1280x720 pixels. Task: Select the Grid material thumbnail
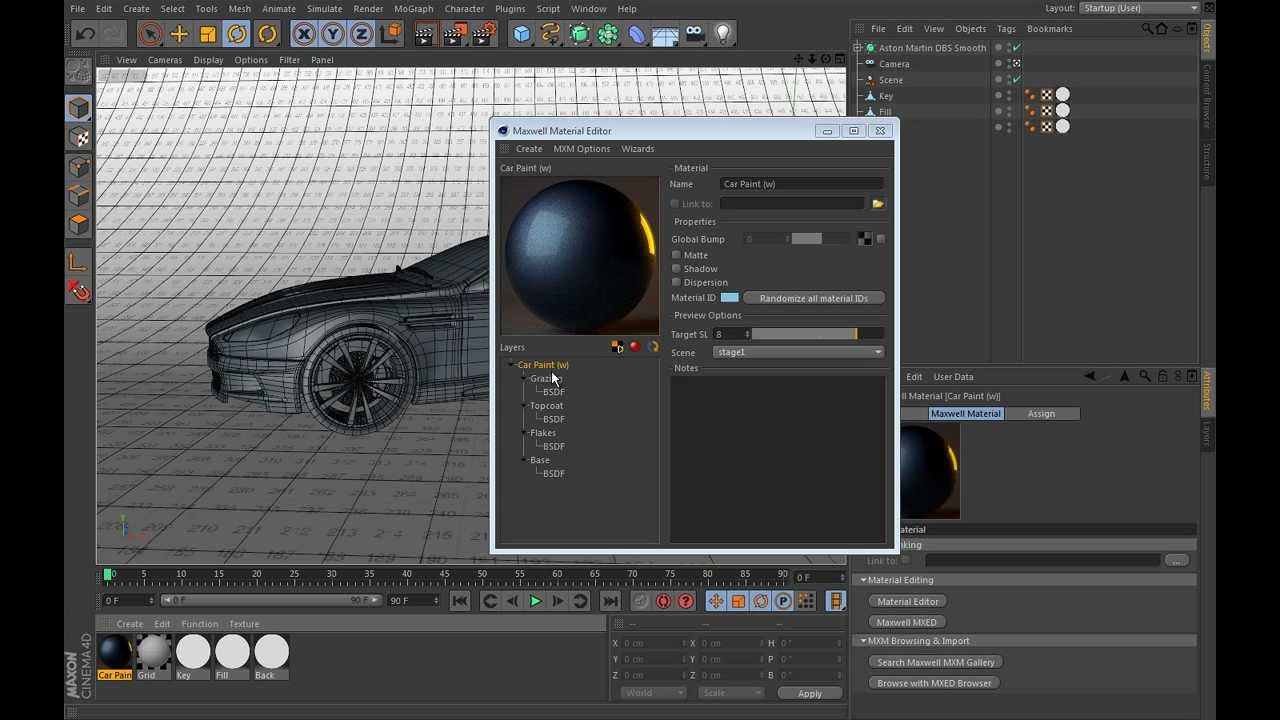pos(153,653)
